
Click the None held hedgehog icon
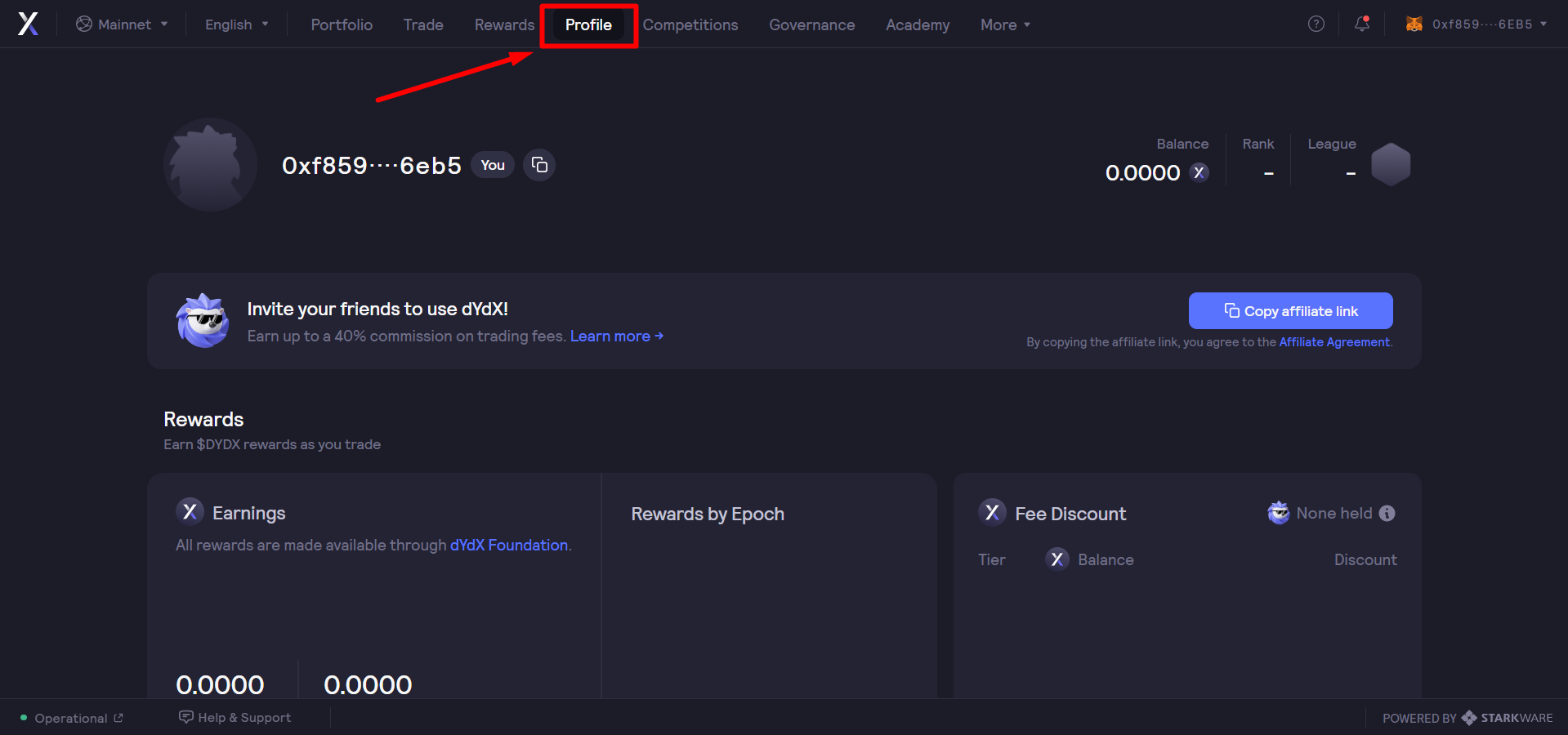pyautogui.click(x=1278, y=512)
